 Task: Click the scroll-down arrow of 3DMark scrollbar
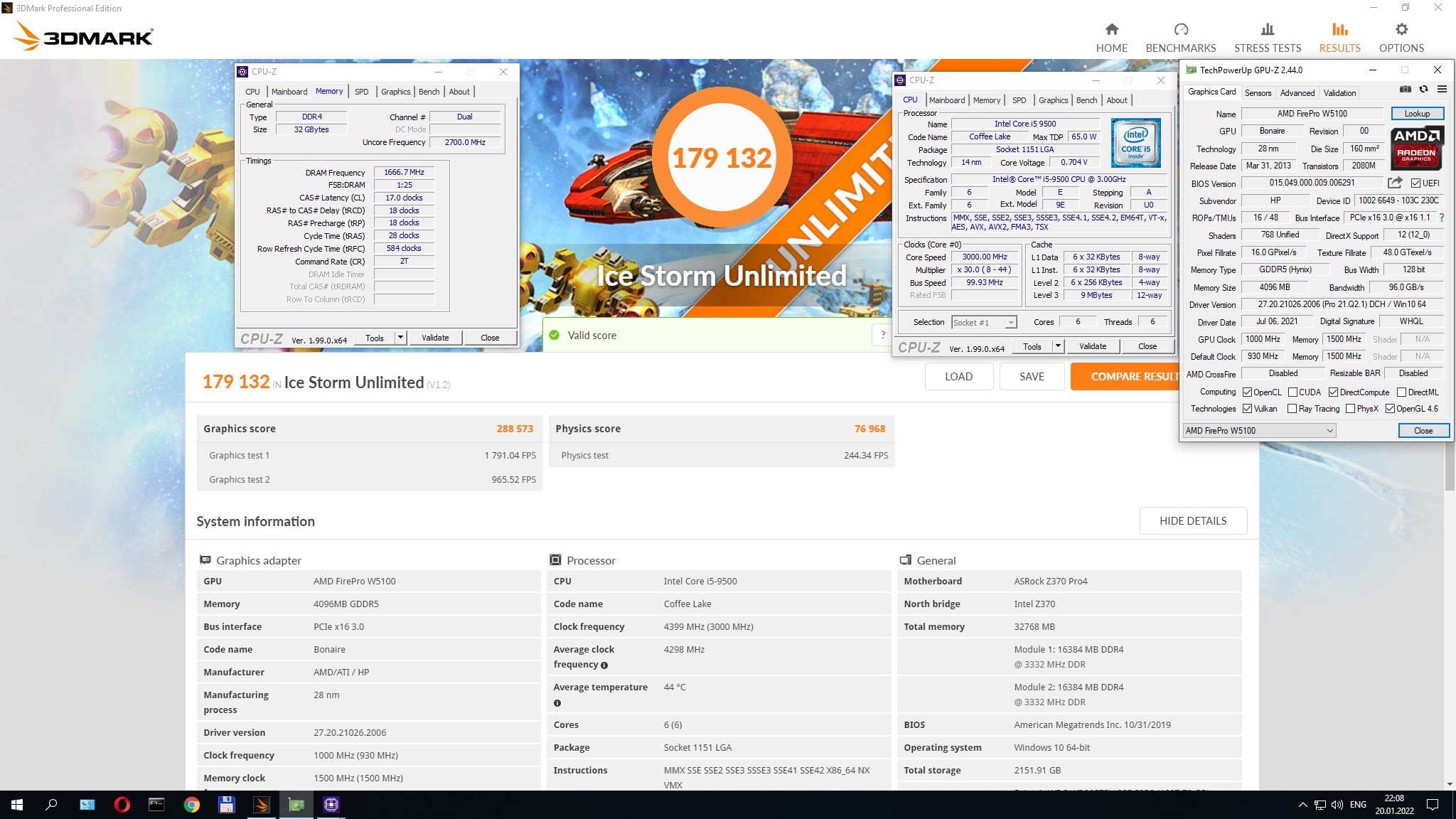click(1450, 785)
